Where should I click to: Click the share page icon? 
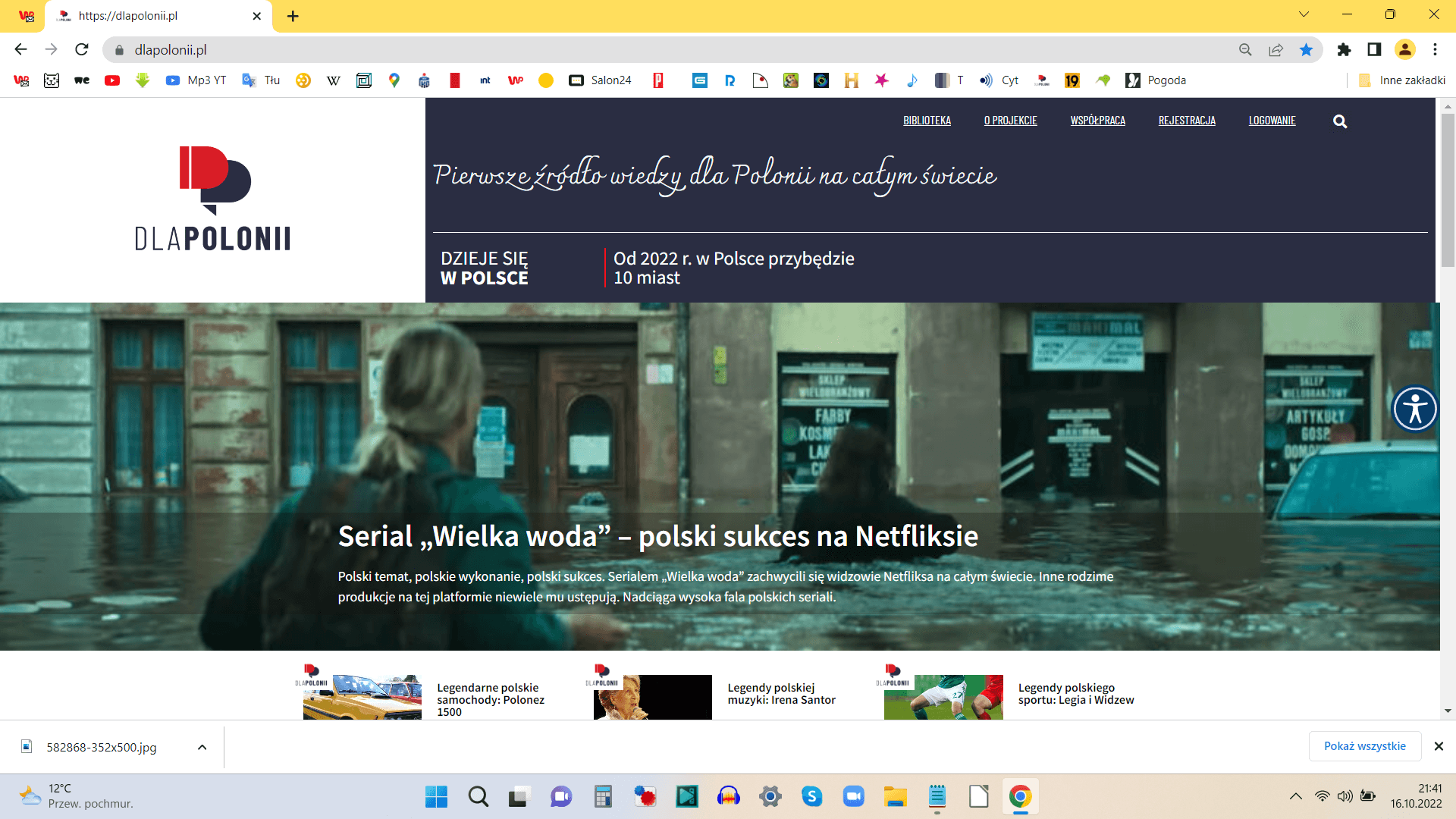[x=1276, y=50]
